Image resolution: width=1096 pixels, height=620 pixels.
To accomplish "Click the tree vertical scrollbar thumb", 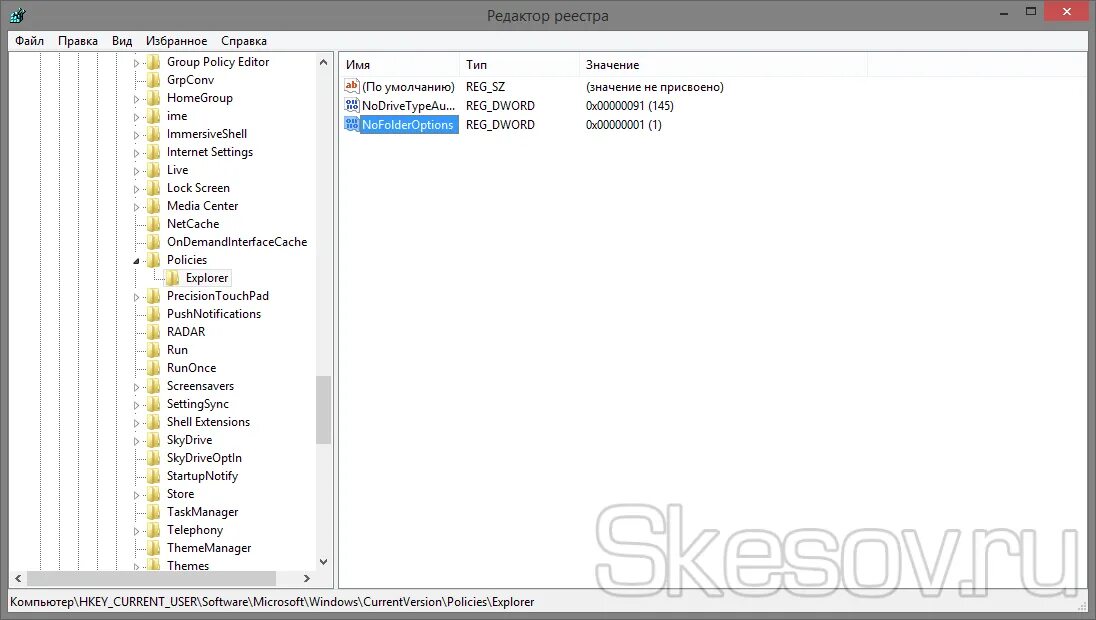I will (x=323, y=410).
